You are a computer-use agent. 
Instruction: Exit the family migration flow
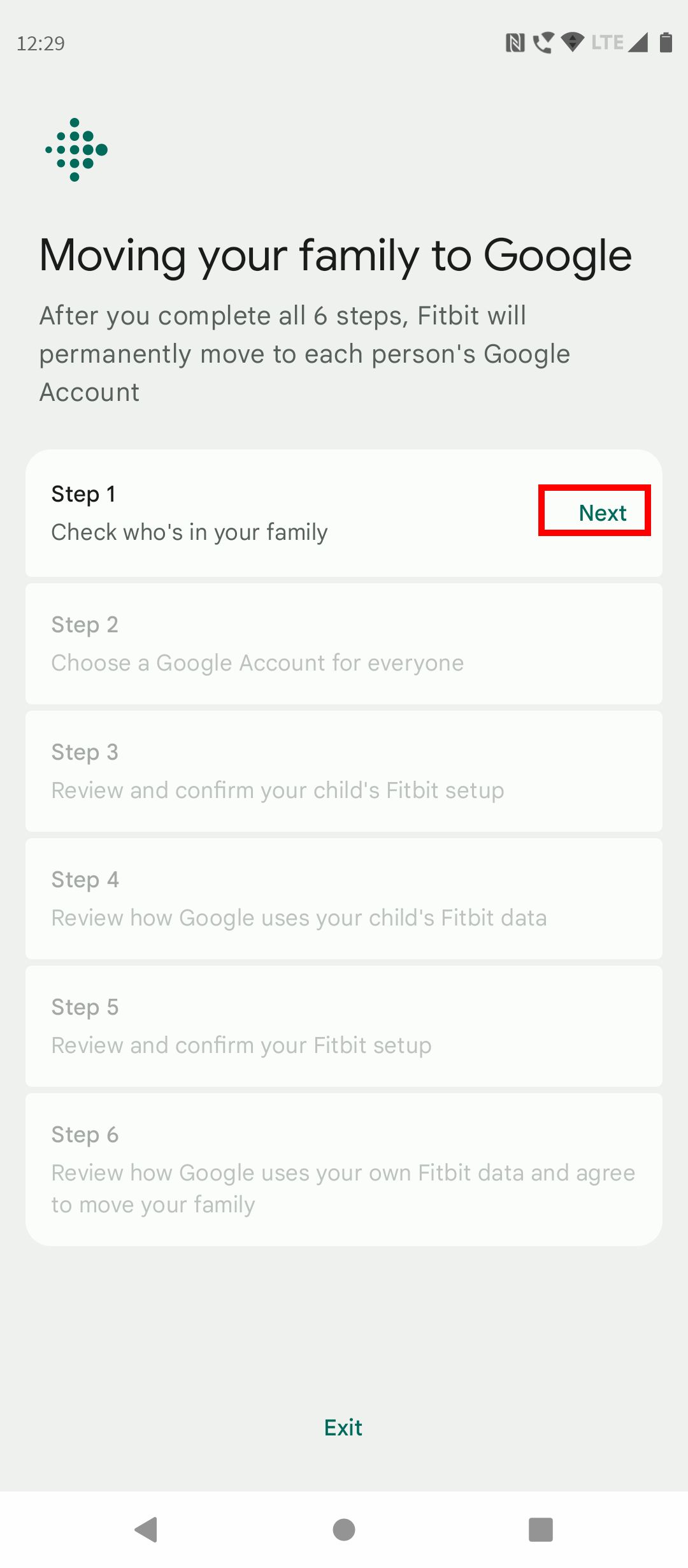click(343, 1428)
